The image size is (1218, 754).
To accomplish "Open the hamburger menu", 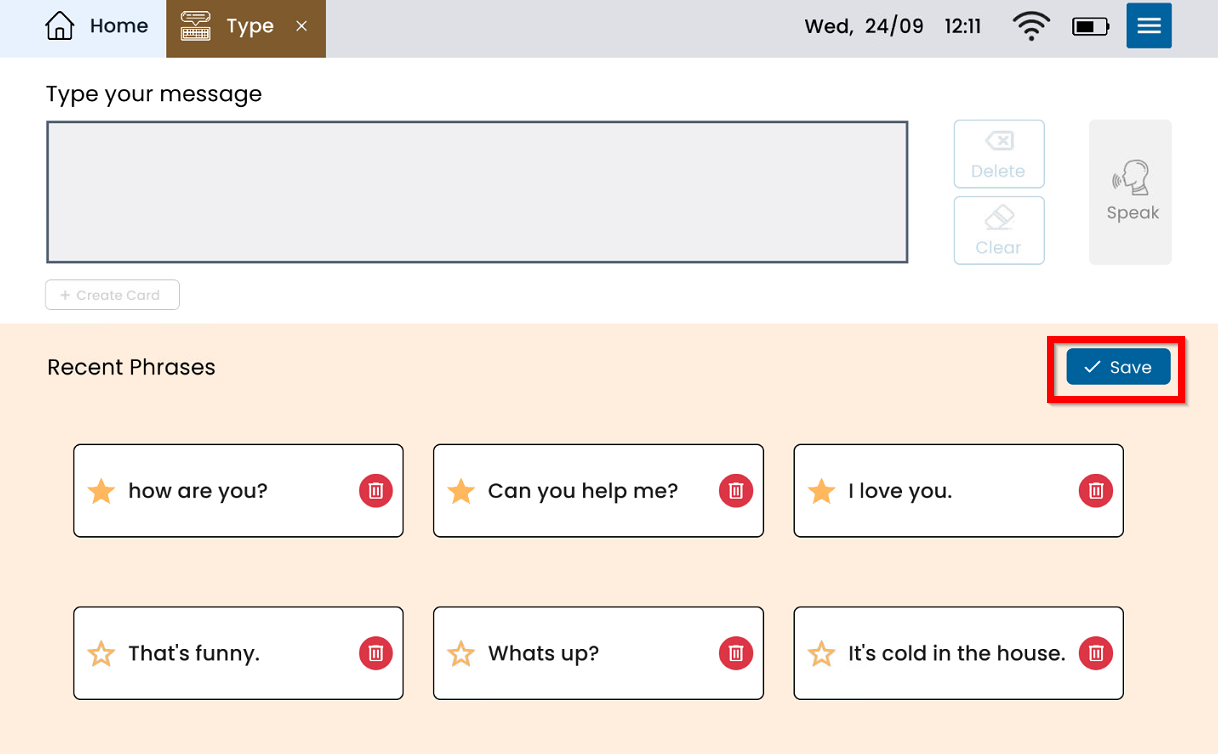I will (1148, 26).
